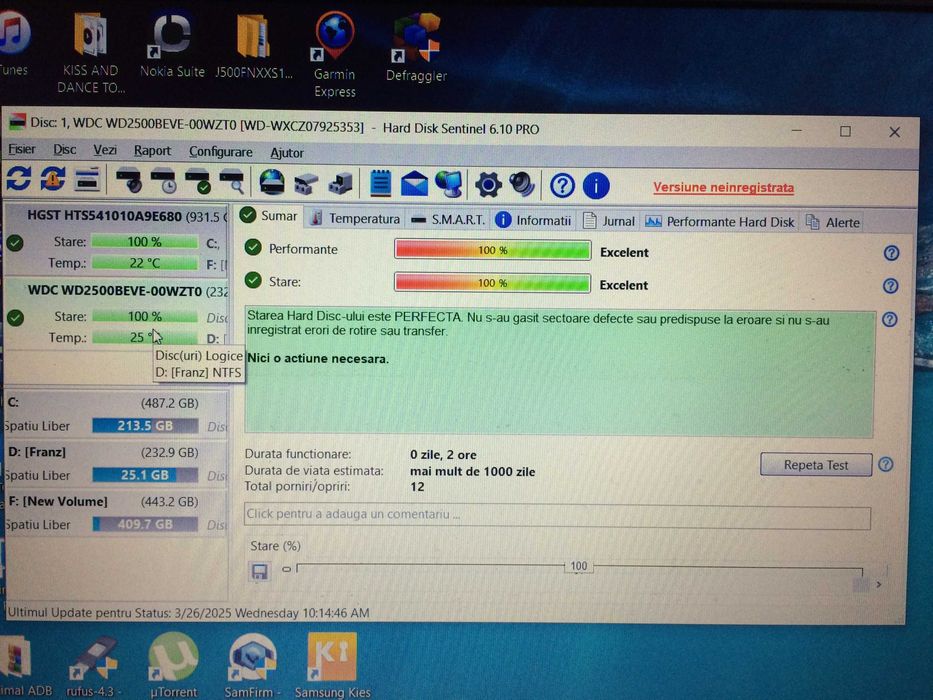The width and height of the screenshot is (933, 700).
Task: Click the disk with clock toolbar icon
Action: [163, 181]
